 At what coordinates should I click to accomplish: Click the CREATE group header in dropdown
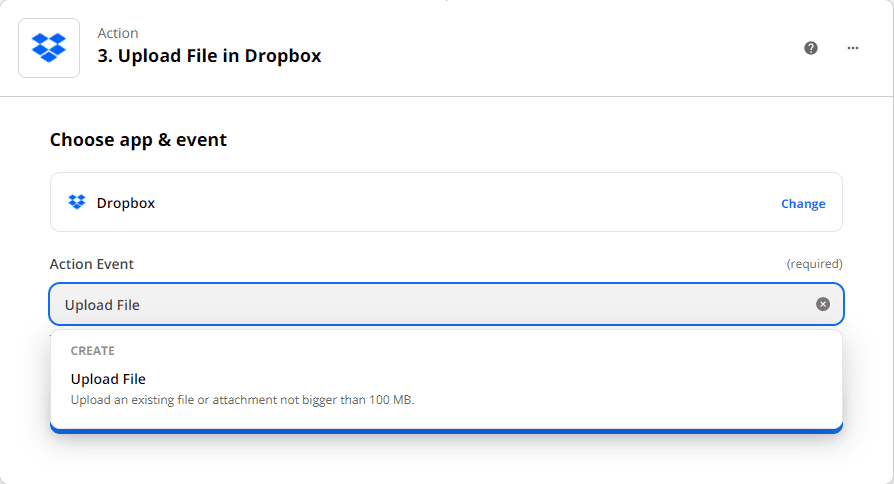point(92,351)
